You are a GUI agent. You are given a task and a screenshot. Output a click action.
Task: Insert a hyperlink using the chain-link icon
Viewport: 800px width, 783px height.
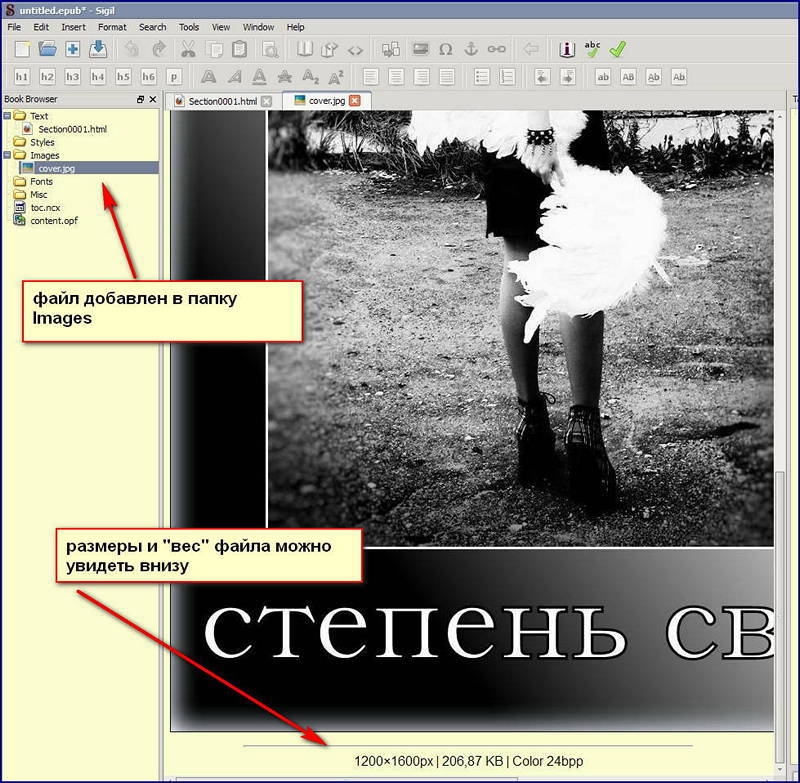click(x=495, y=48)
